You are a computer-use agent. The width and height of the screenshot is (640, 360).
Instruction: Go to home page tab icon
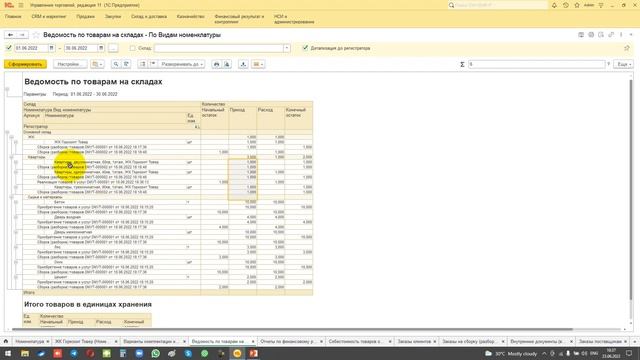click(x=6, y=341)
